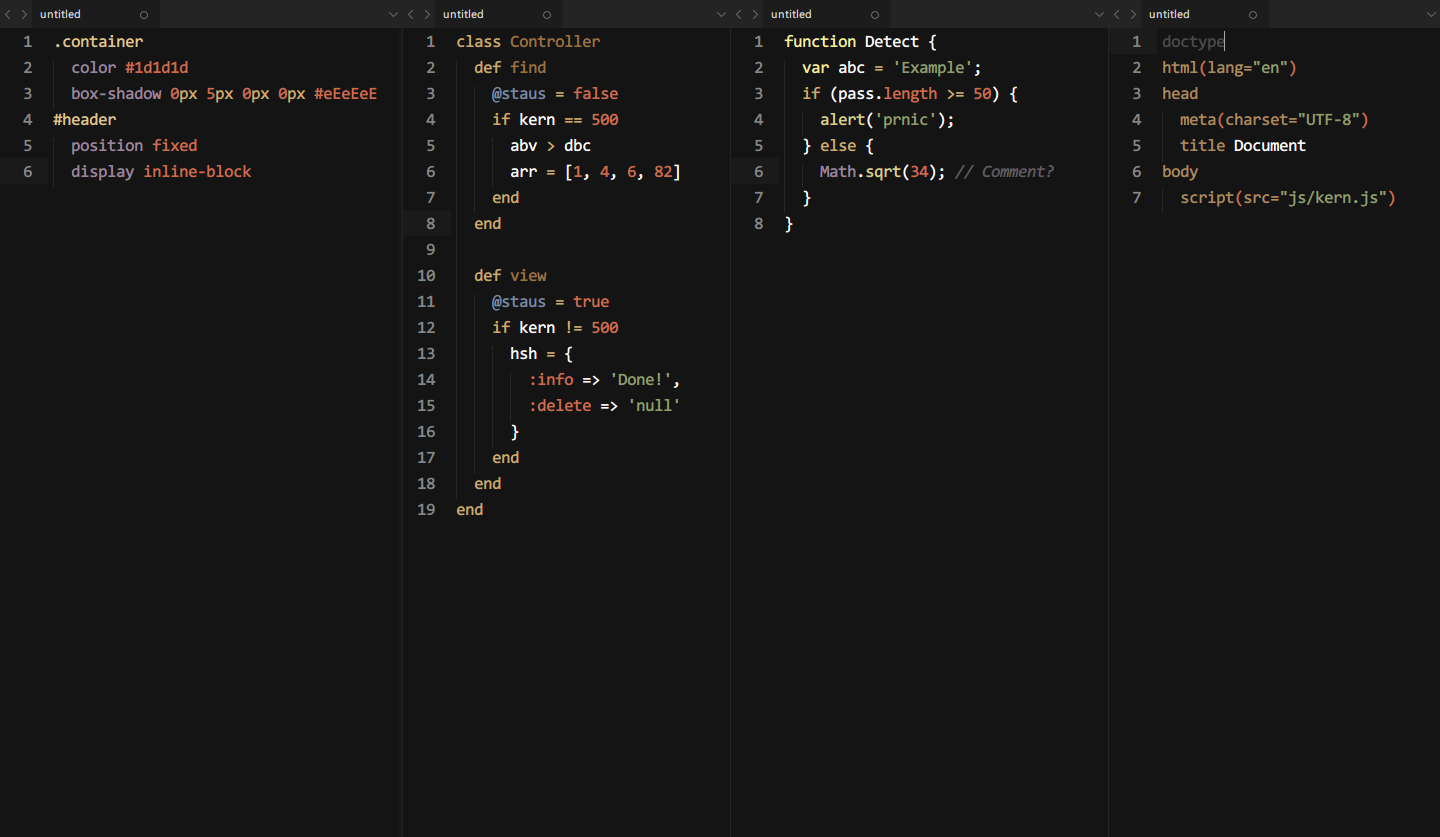Image resolution: width=1440 pixels, height=837 pixels.
Task: Open the tab list dropdown of the .container pane
Action: (393, 14)
